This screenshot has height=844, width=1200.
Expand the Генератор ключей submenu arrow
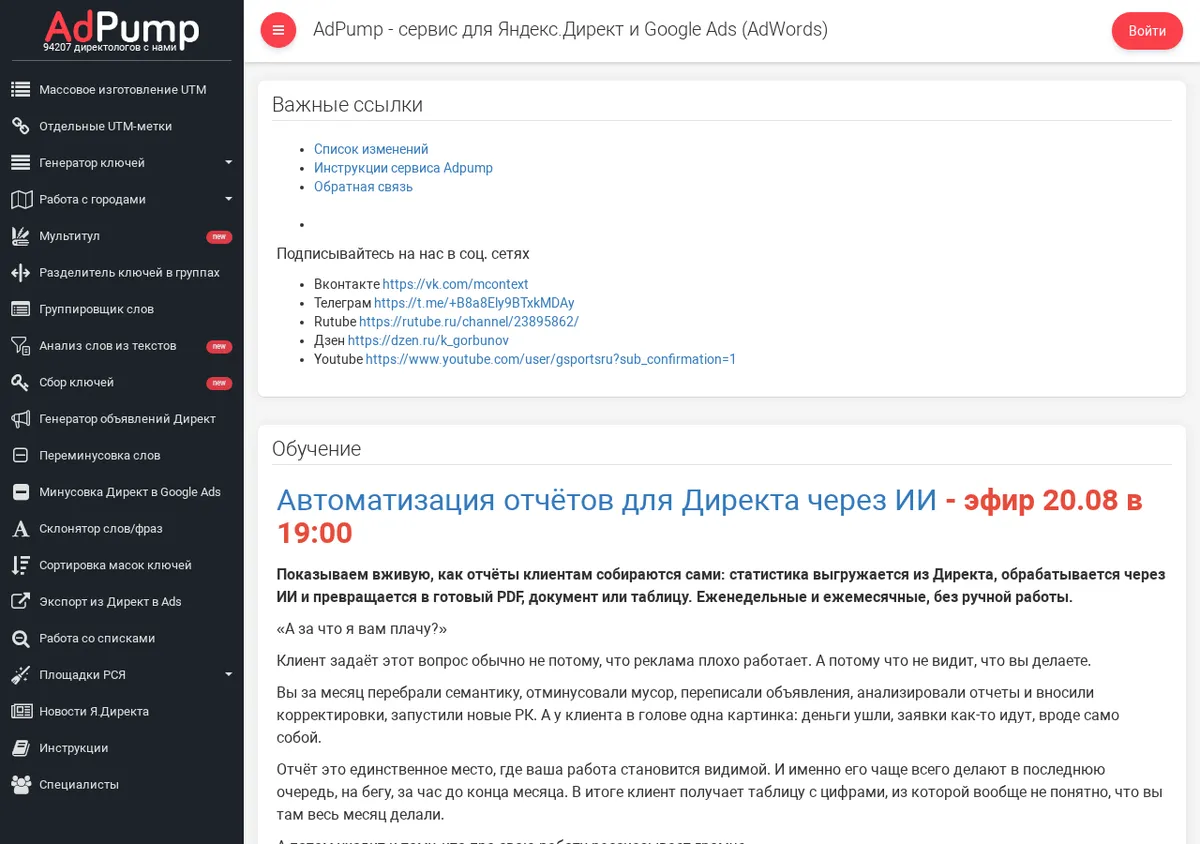228,163
